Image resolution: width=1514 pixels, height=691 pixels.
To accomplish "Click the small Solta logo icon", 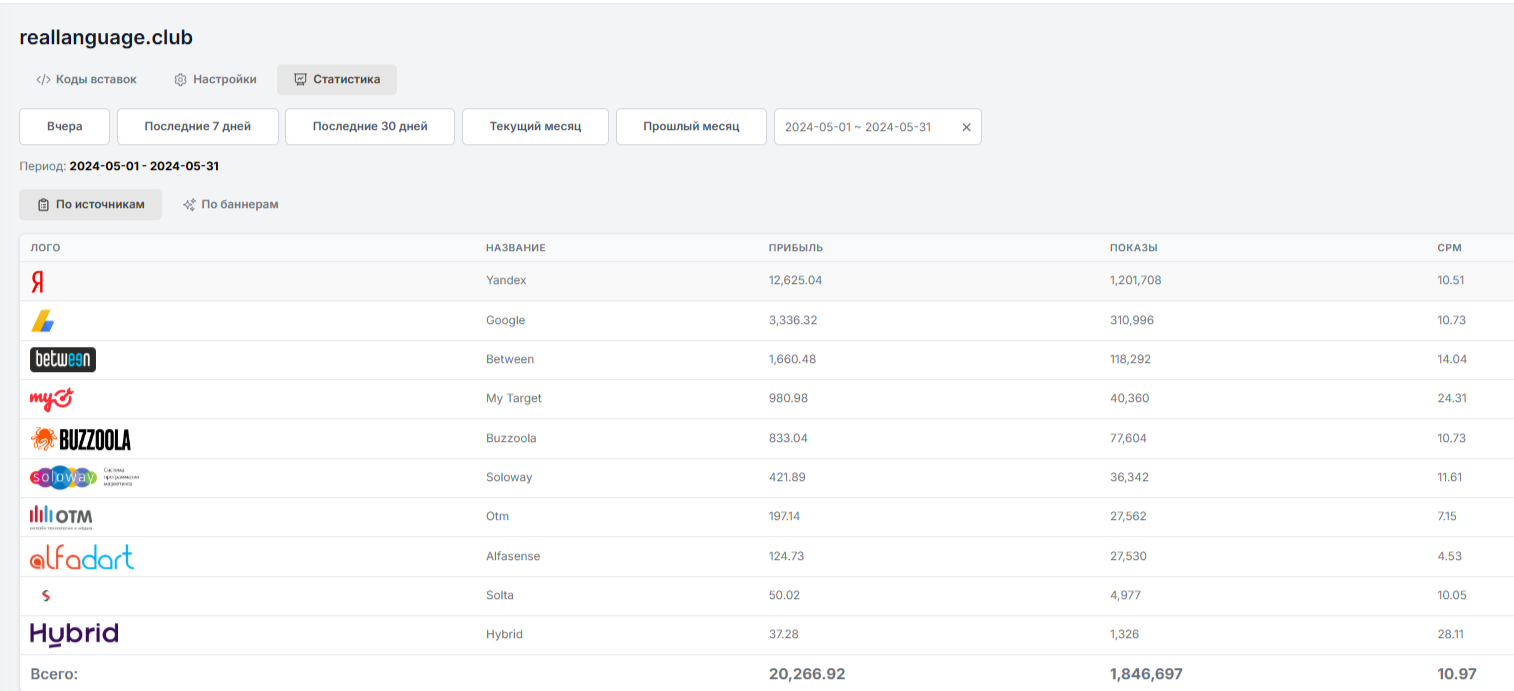I will click(x=45, y=596).
